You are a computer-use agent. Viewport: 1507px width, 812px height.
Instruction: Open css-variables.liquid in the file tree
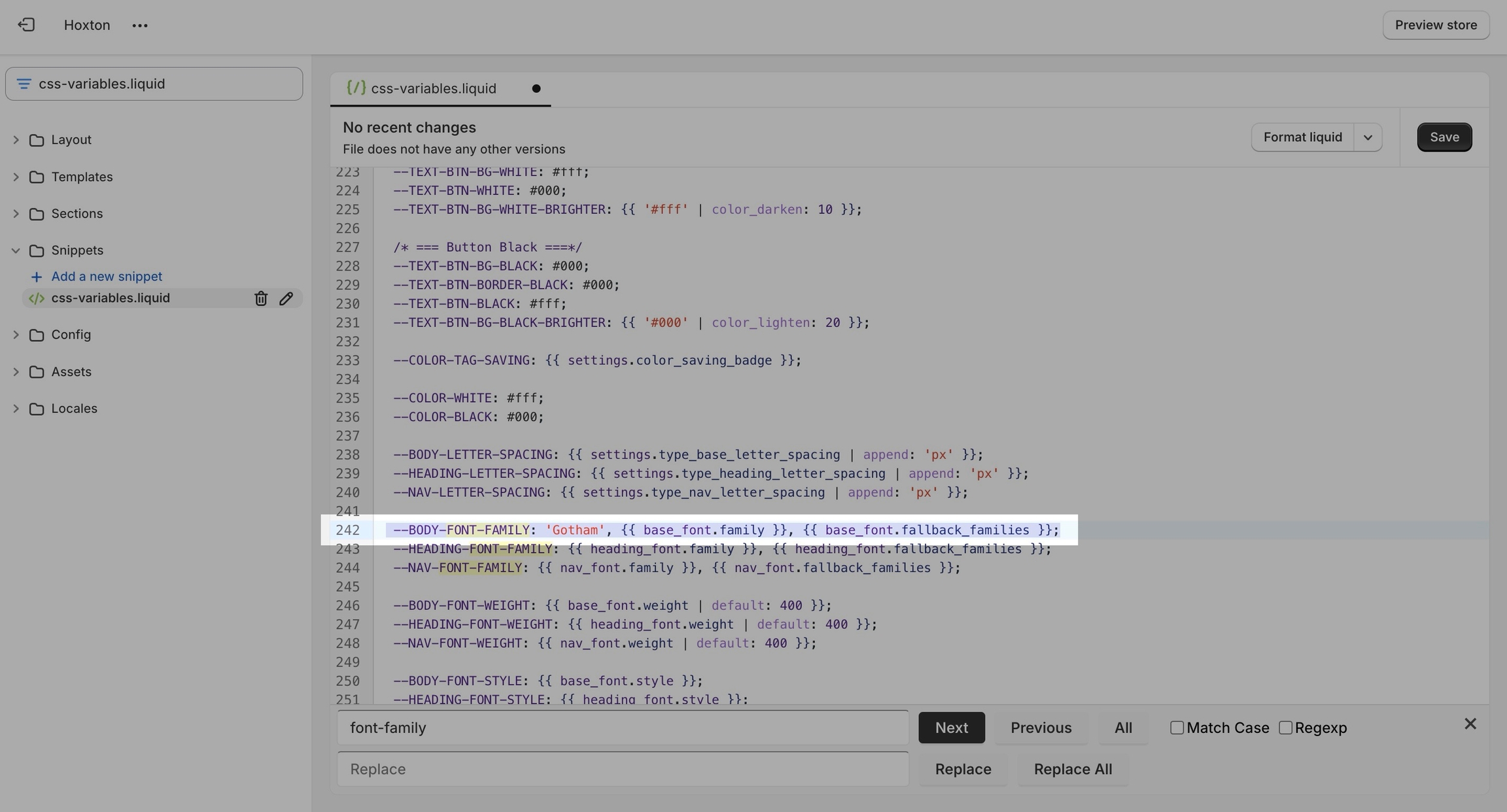click(111, 298)
